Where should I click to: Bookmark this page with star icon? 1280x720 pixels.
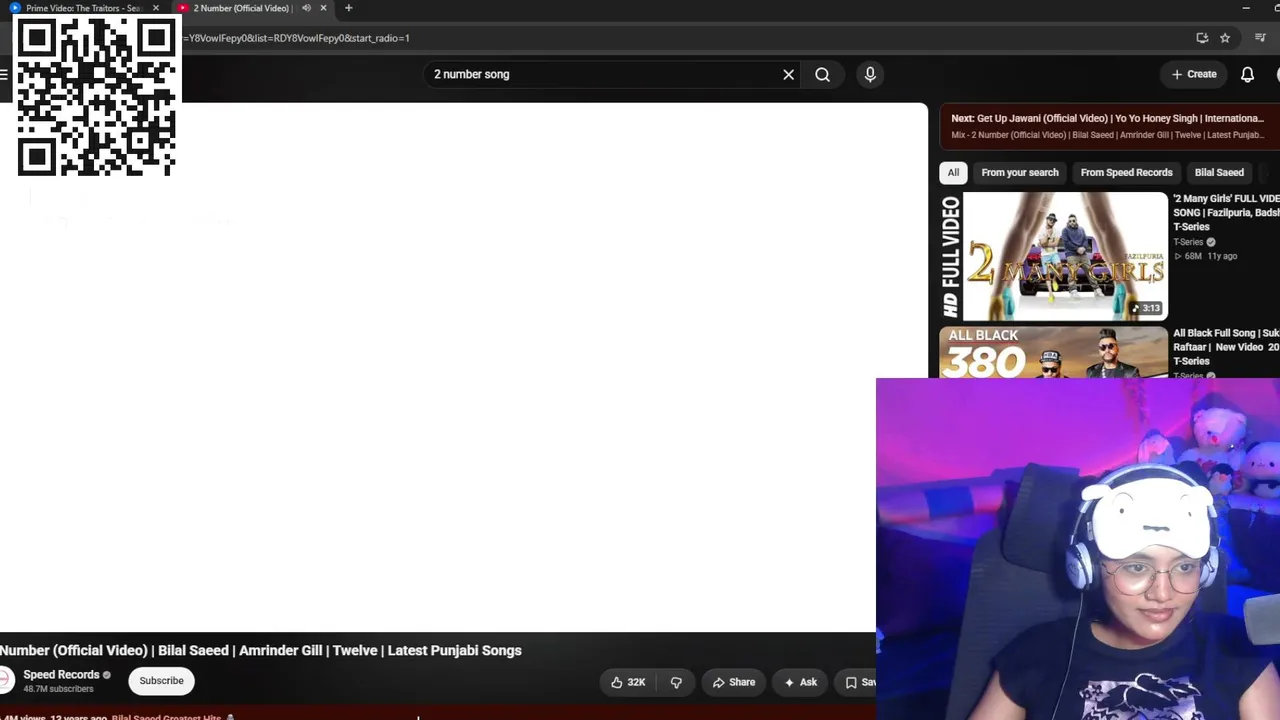pos(1225,38)
